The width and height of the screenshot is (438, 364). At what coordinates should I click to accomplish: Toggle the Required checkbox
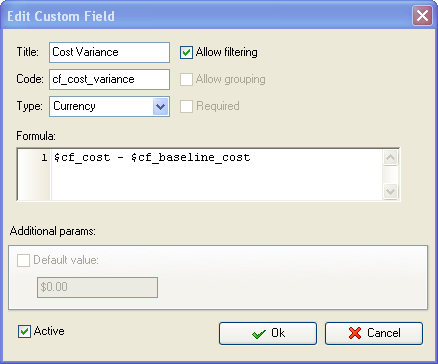tap(186, 106)
